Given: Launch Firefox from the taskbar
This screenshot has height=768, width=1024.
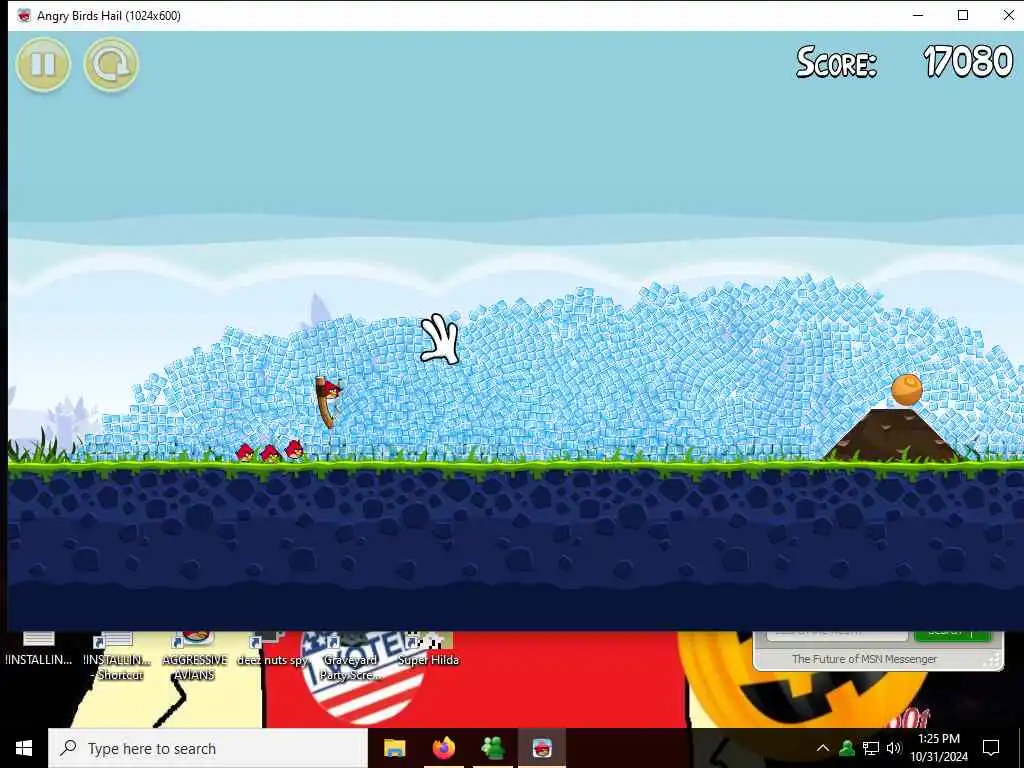Looking at the screenshot, I should [444, 748].
